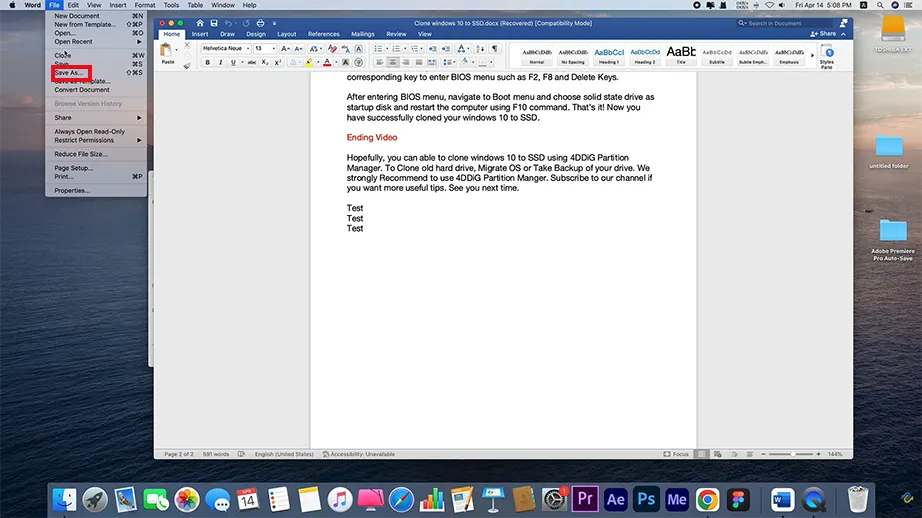The height and width of the screenshot is (518, 922).
Task: Click the word count in status bar
Action: tap(216, 454)
